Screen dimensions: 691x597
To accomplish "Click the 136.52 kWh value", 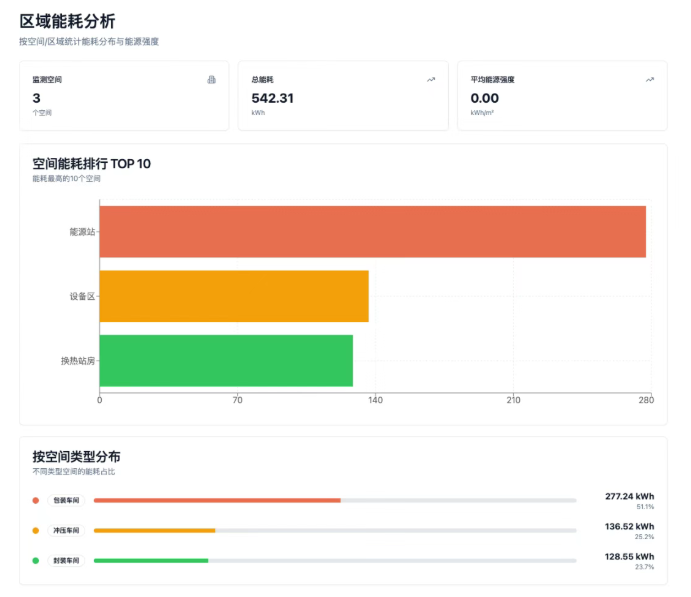I will coord(629,527).
